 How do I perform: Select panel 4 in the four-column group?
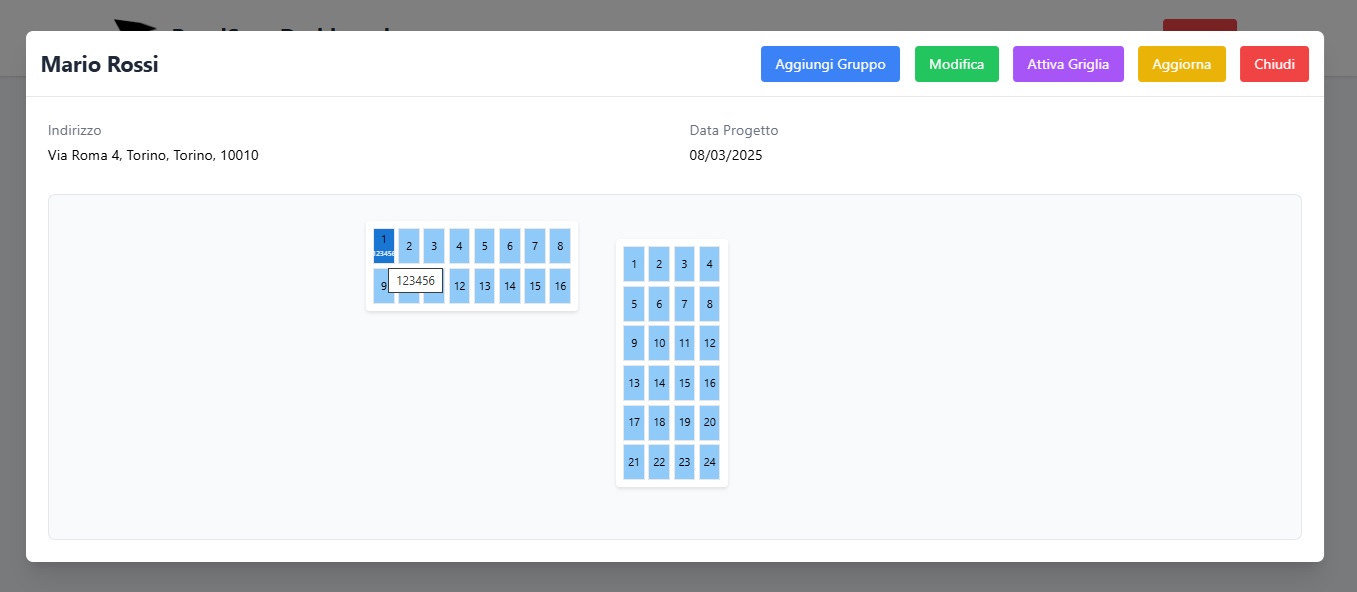point(709,264)
